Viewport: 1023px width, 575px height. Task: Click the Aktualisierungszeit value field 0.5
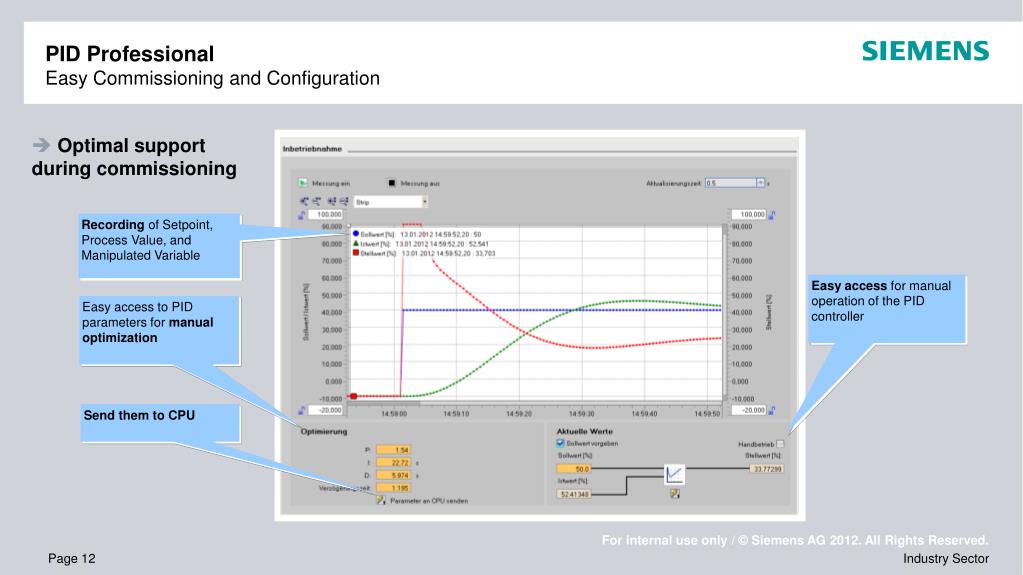point(731,183)
